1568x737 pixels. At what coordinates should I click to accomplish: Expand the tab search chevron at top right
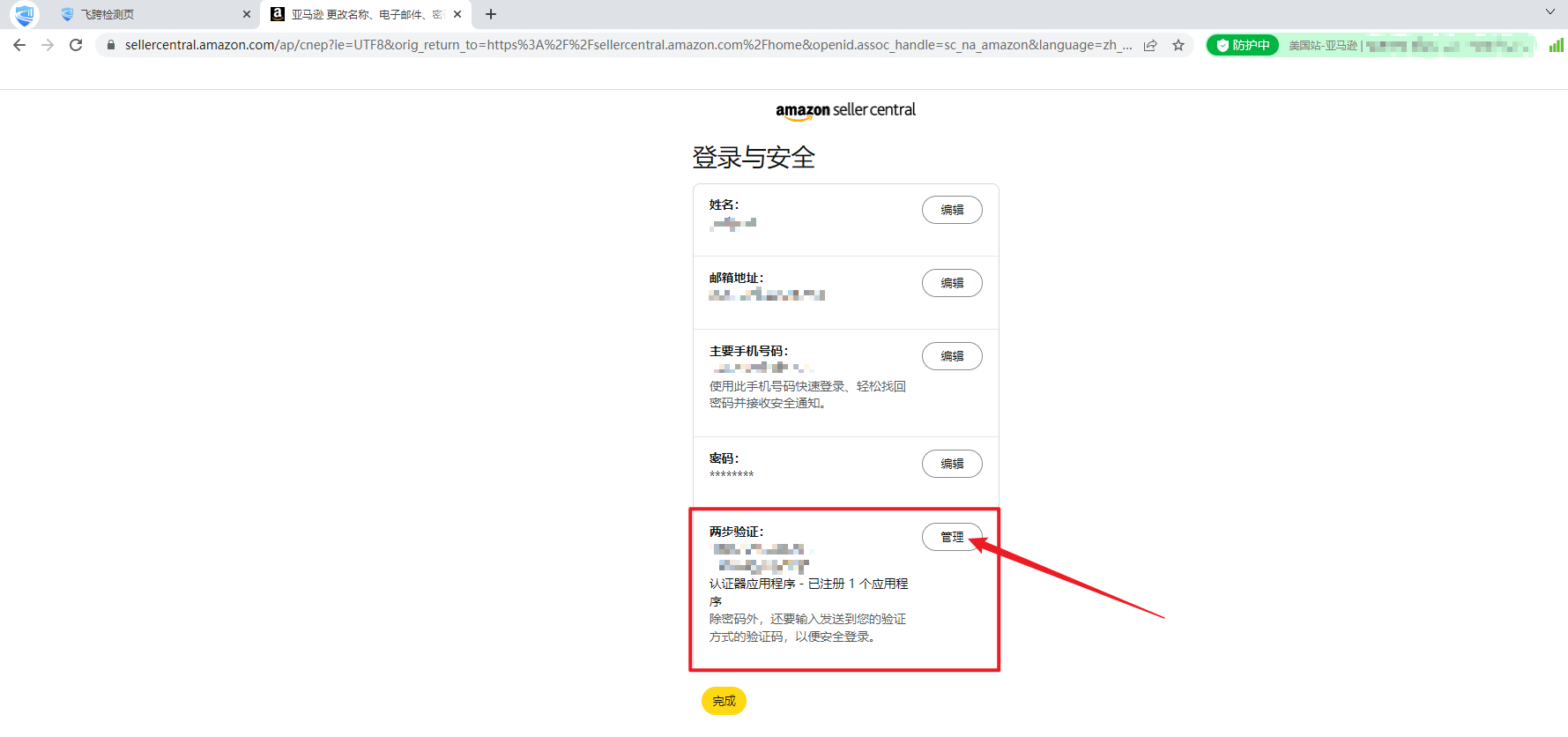tap(1550, 12)
